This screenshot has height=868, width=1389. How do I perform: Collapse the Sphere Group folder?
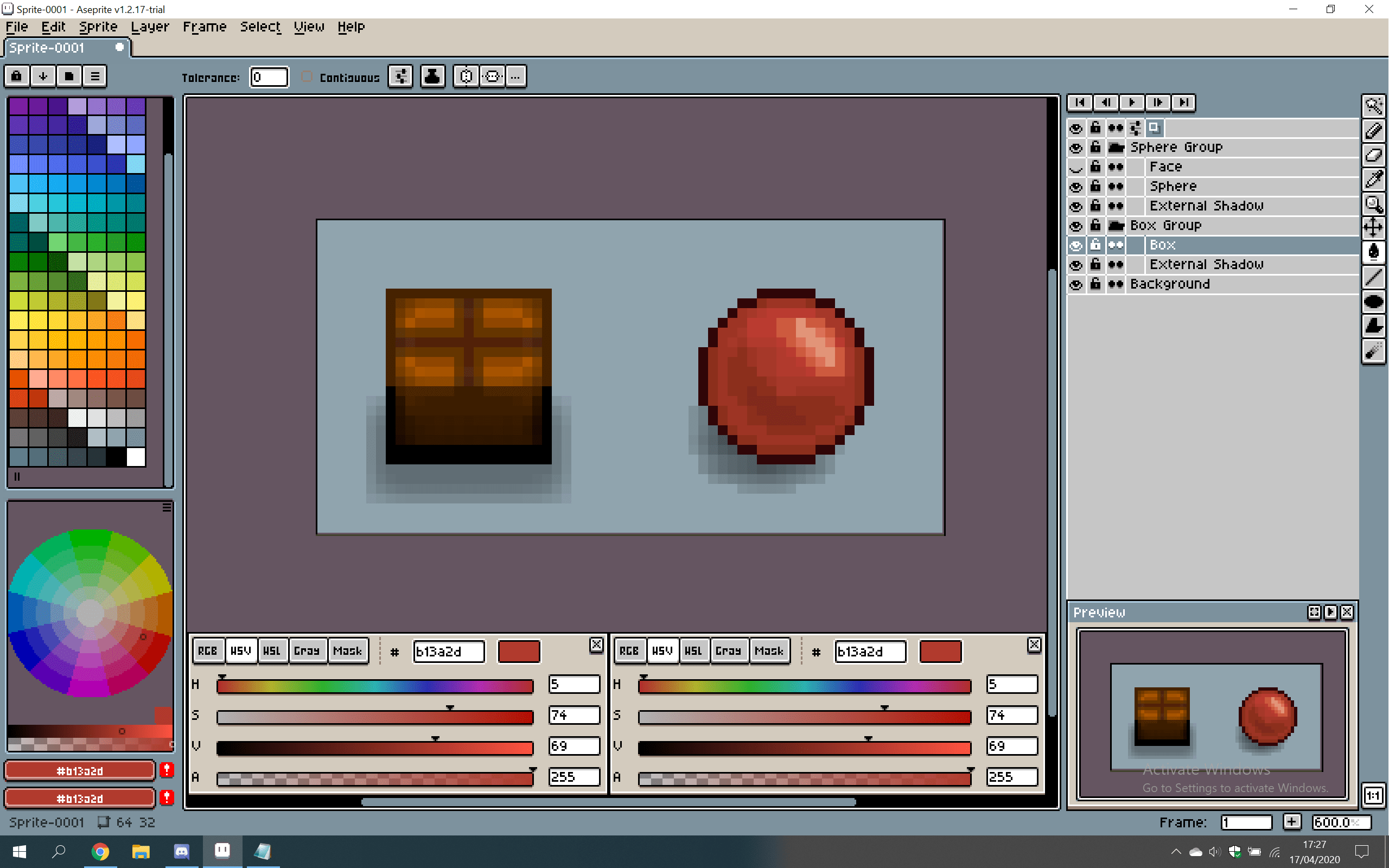[x=1116, y=148]
